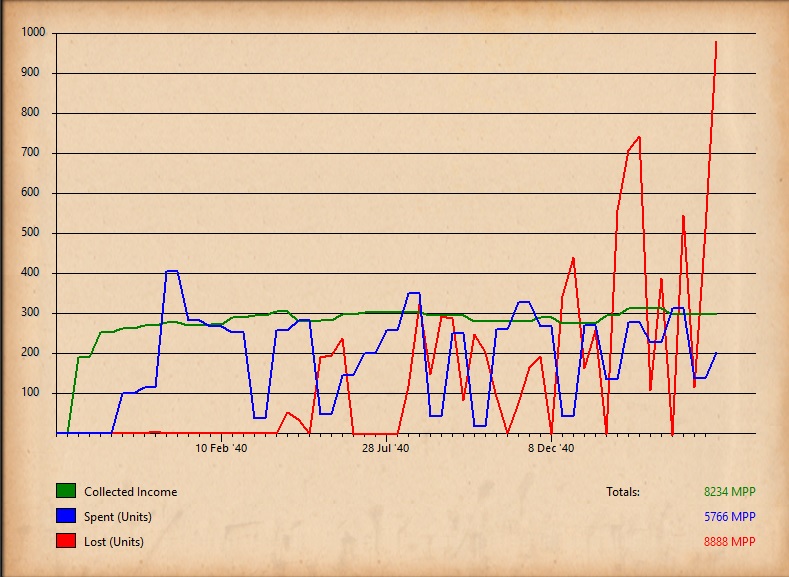Click the 700 axis value
Image resolution: width=789 pixels, height=577 pixels.
pyautogui.click(x=30, y=152)
